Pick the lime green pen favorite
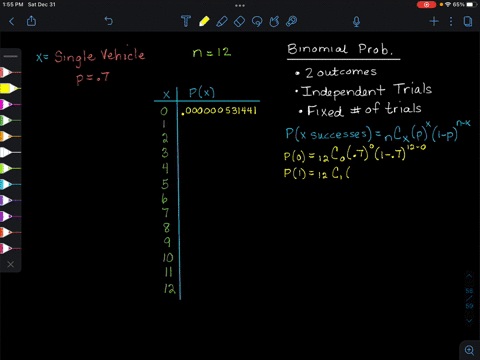 (10, 168)
